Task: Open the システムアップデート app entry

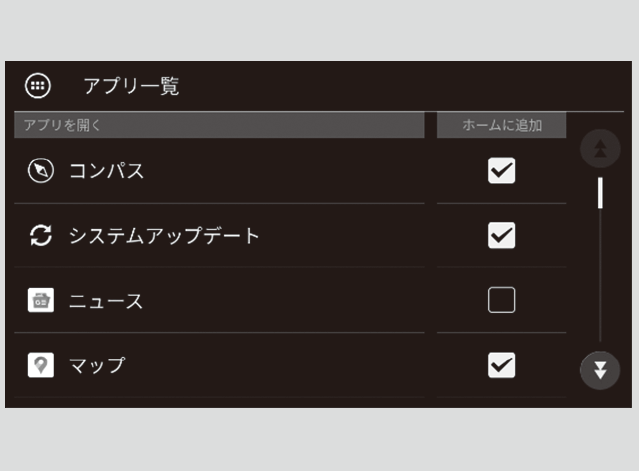Action: [219, 236]
